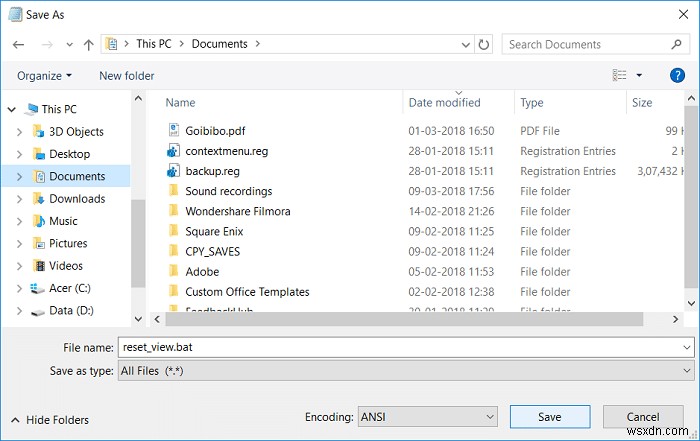The image size is (700, 441).
Task: Toggle Hide Folders panel
Action: tap(48, 420)
